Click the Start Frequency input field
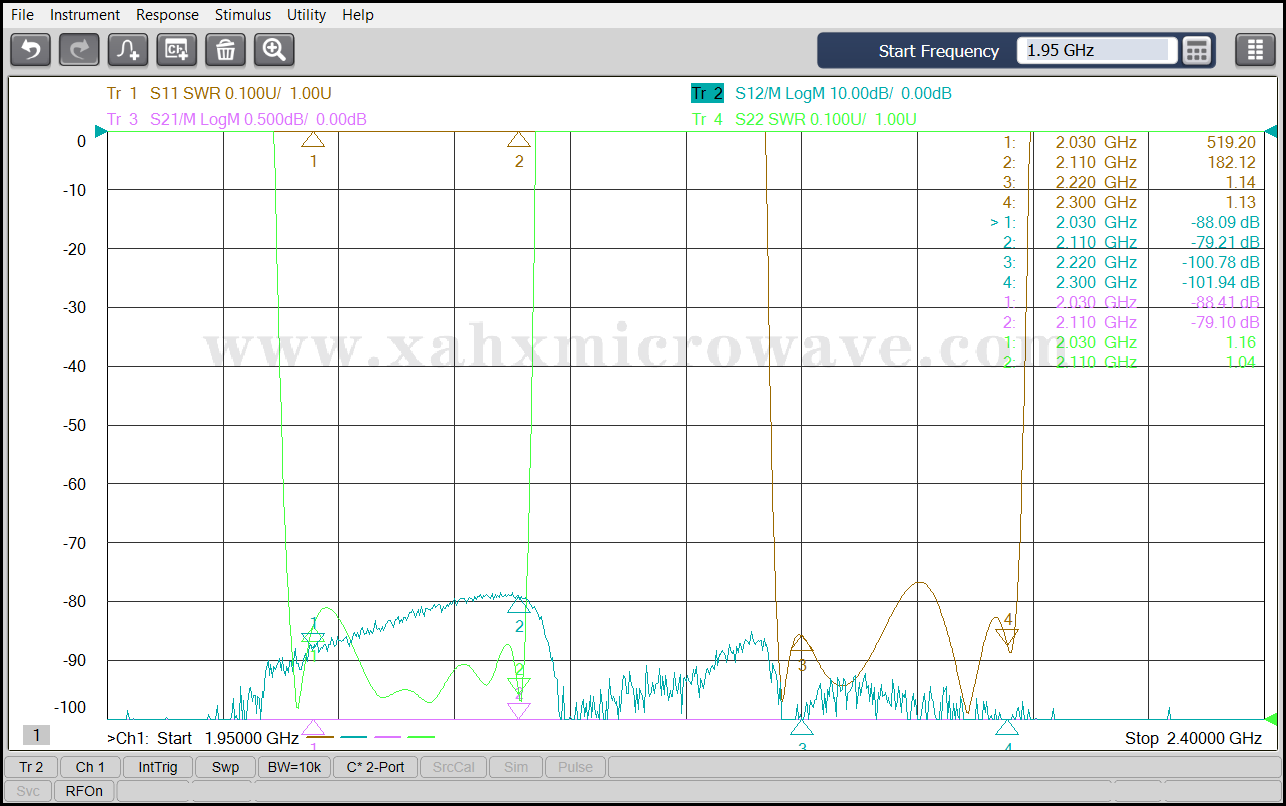Image resolution: width=1286 pixels, height=806 pixels. [x=1095, y=50]
